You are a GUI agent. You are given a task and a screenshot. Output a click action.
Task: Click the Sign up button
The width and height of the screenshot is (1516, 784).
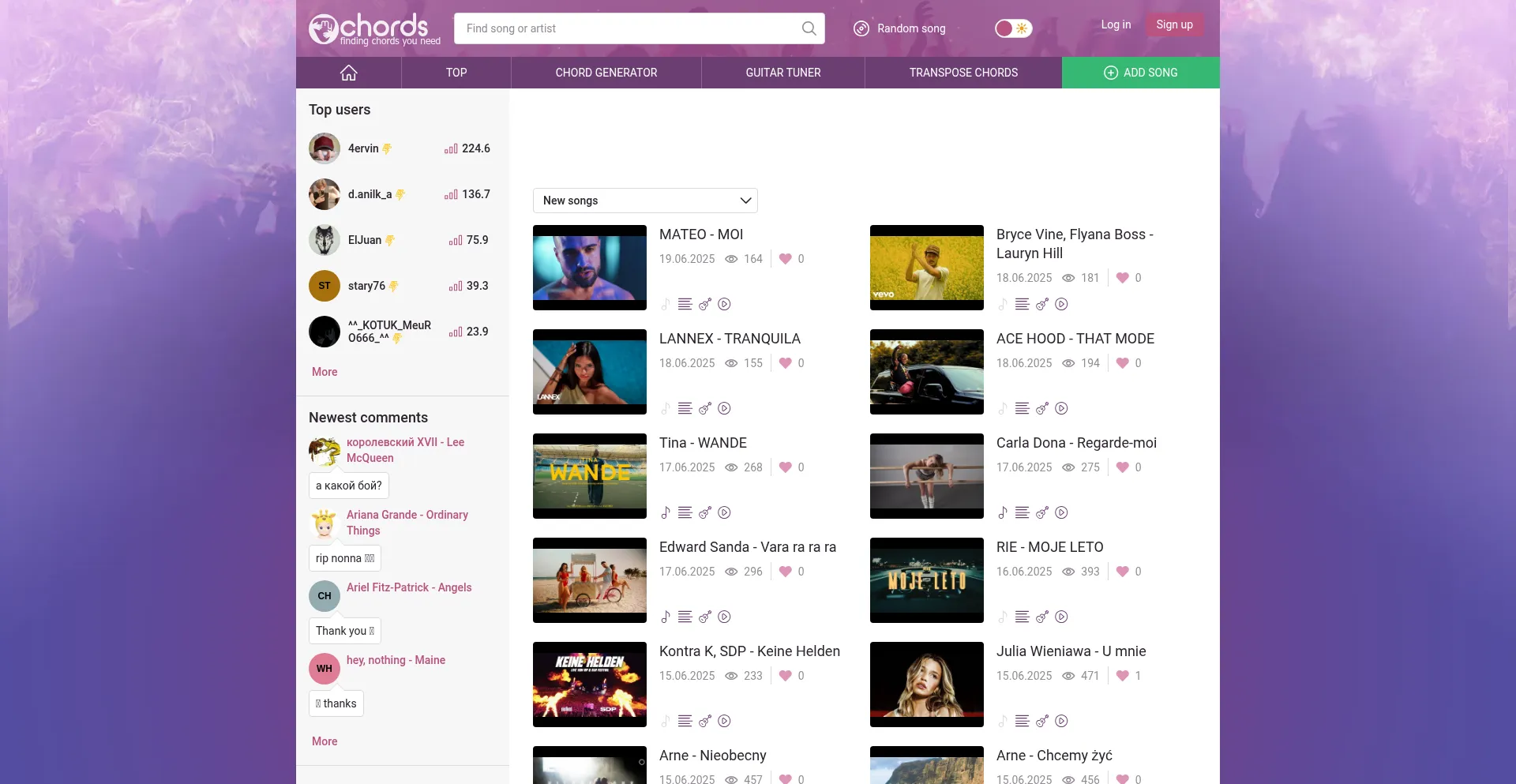tap(1174, 24)
